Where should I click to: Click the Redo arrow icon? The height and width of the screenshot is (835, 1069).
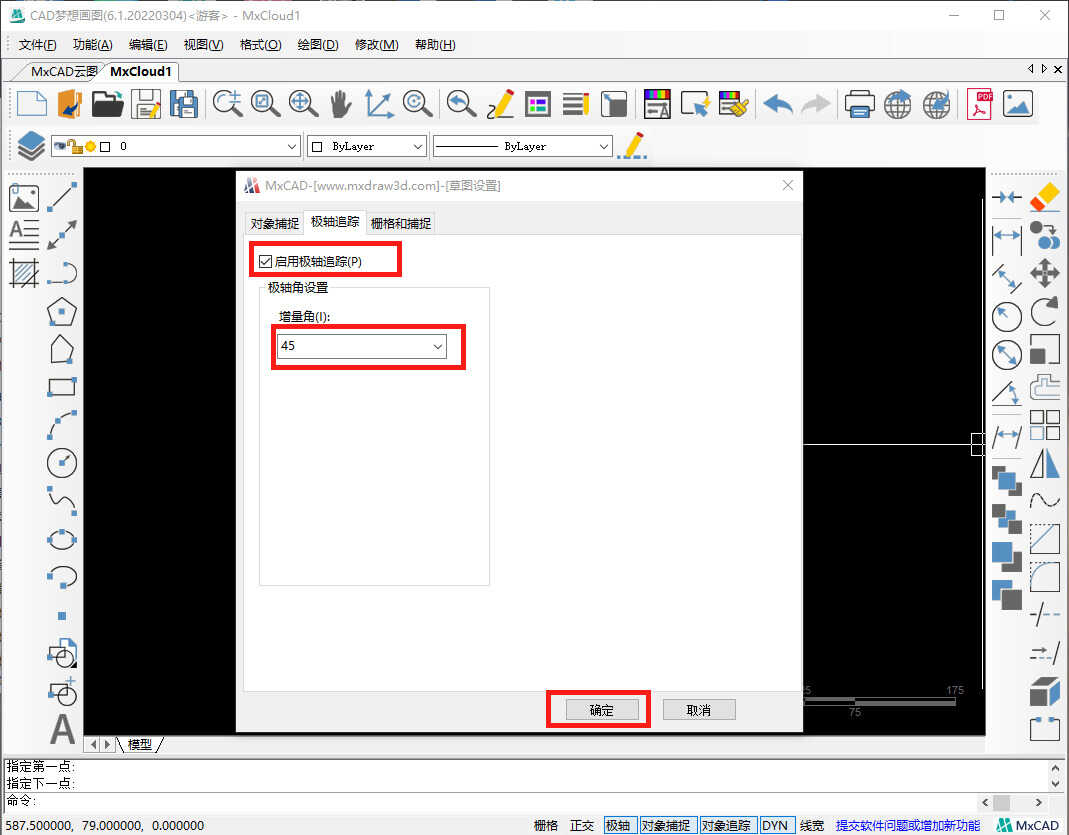click(x=815, y=104)
